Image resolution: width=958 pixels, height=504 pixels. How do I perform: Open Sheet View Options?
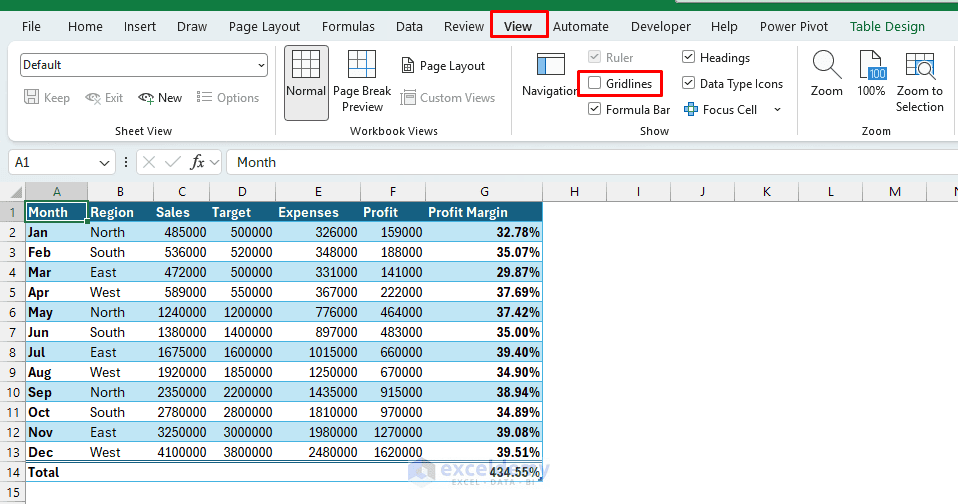click(228, 98)
